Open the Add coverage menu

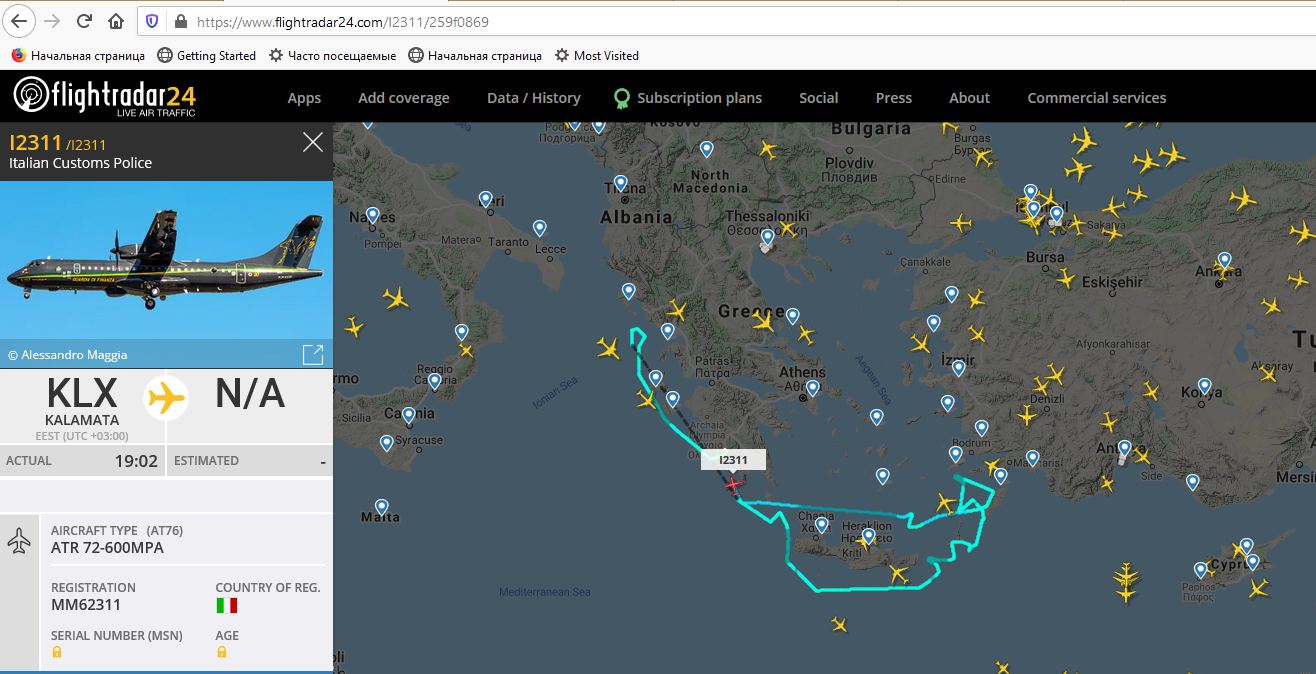pyautogui.click(x=404, y=98)
